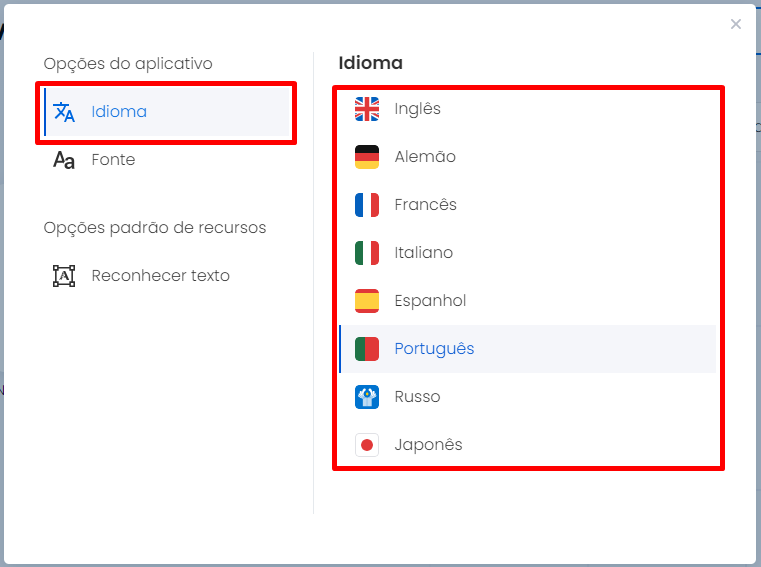Click the Japanese flag icon
Image resolution: width=761 pixels, height=567 pixels.
(367, 445)
